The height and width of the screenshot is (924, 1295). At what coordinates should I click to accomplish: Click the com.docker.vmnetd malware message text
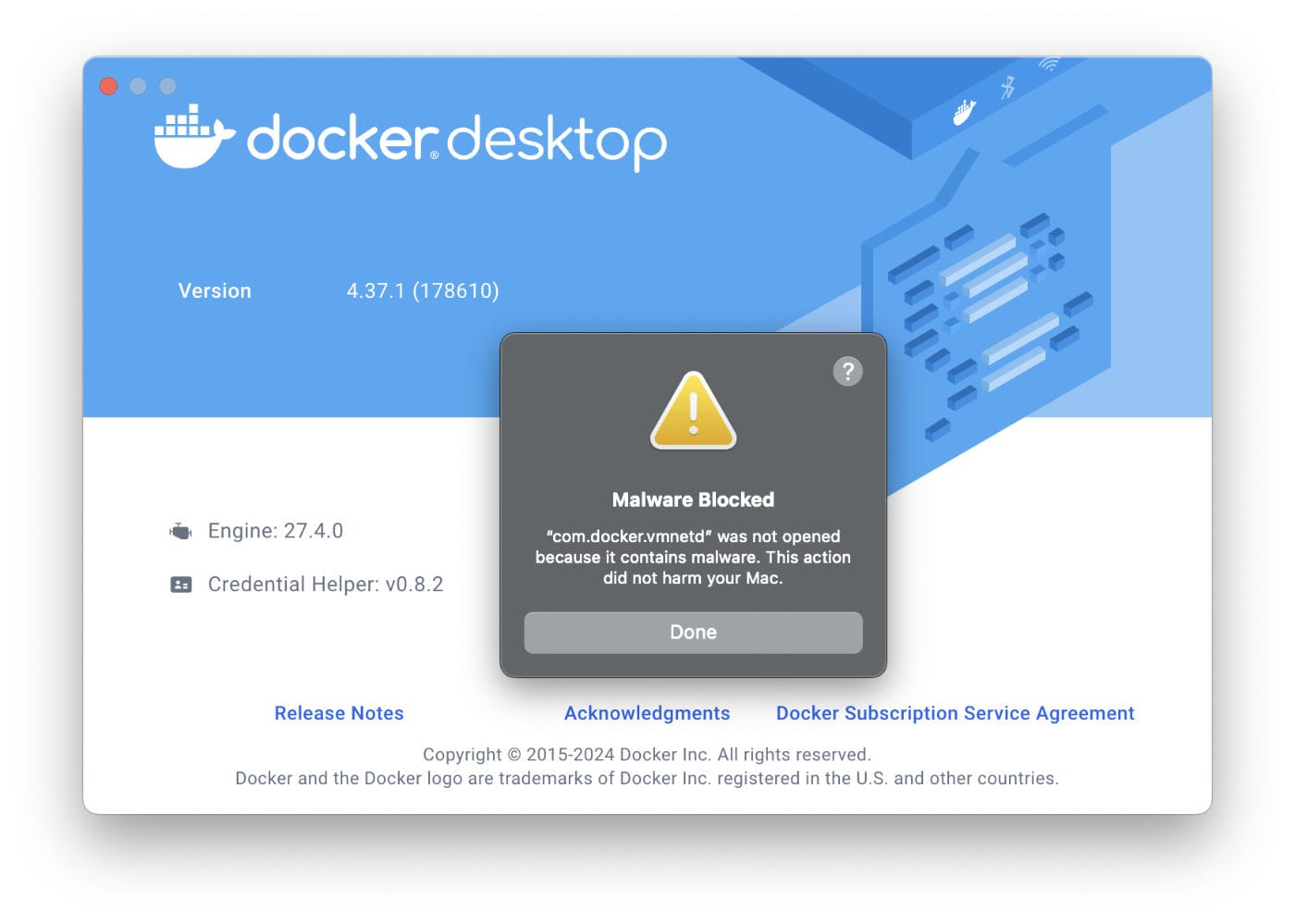click(x=693, y=557)
